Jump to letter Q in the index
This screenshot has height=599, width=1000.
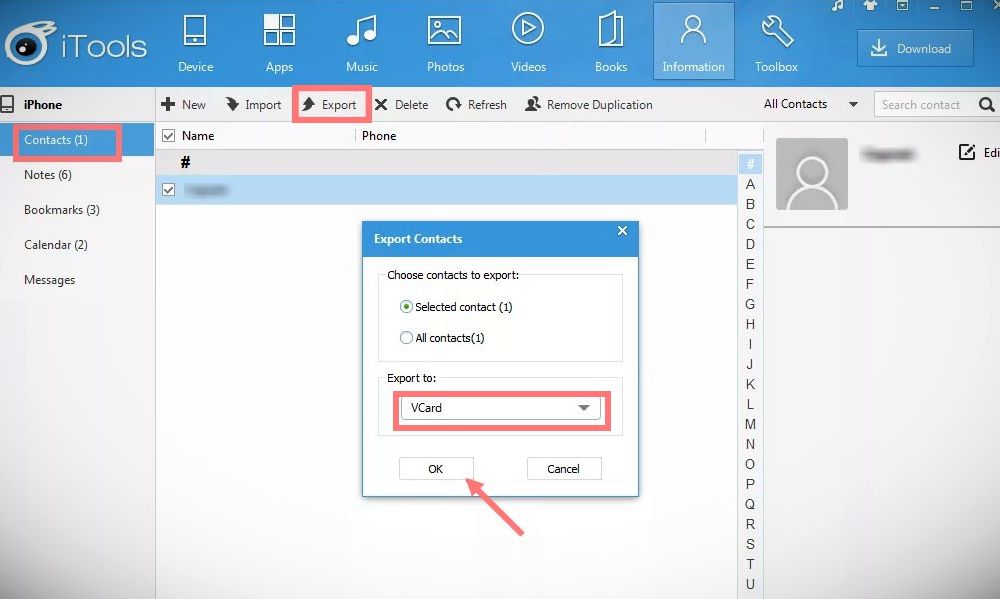(x=750, y=504)
